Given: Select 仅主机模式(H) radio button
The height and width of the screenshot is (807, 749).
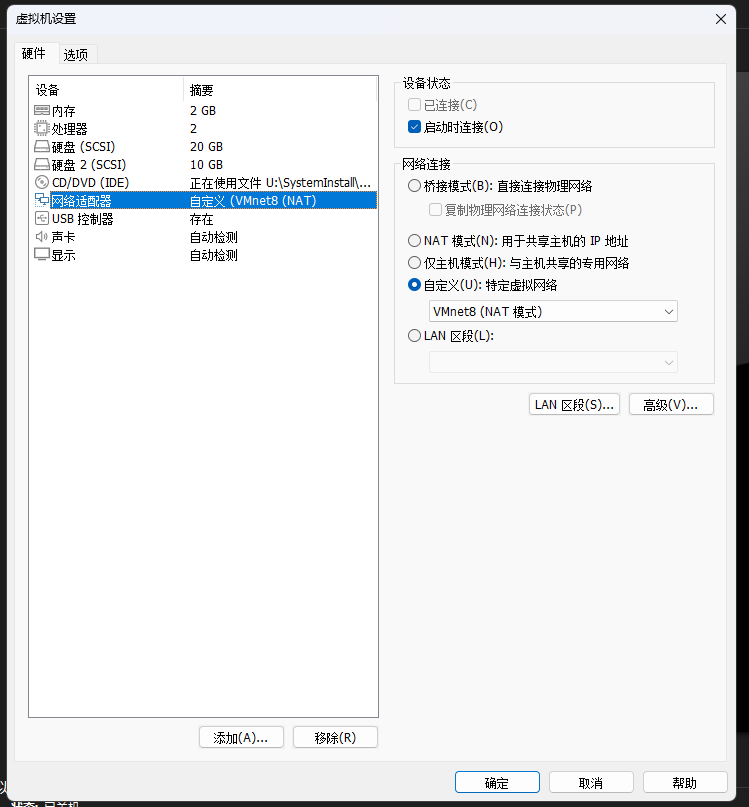Looking at the screenshot, I should point(414,263).
